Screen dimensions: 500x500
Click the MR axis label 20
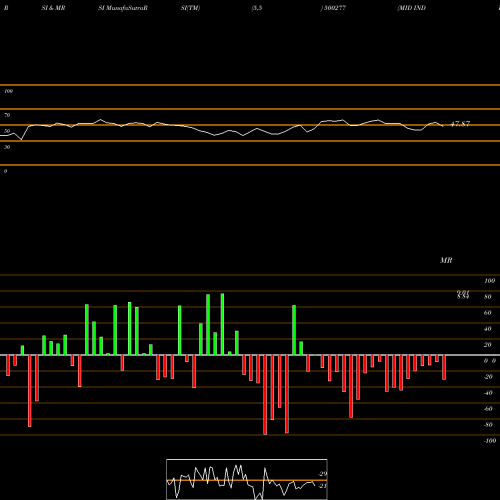point(488,345)
